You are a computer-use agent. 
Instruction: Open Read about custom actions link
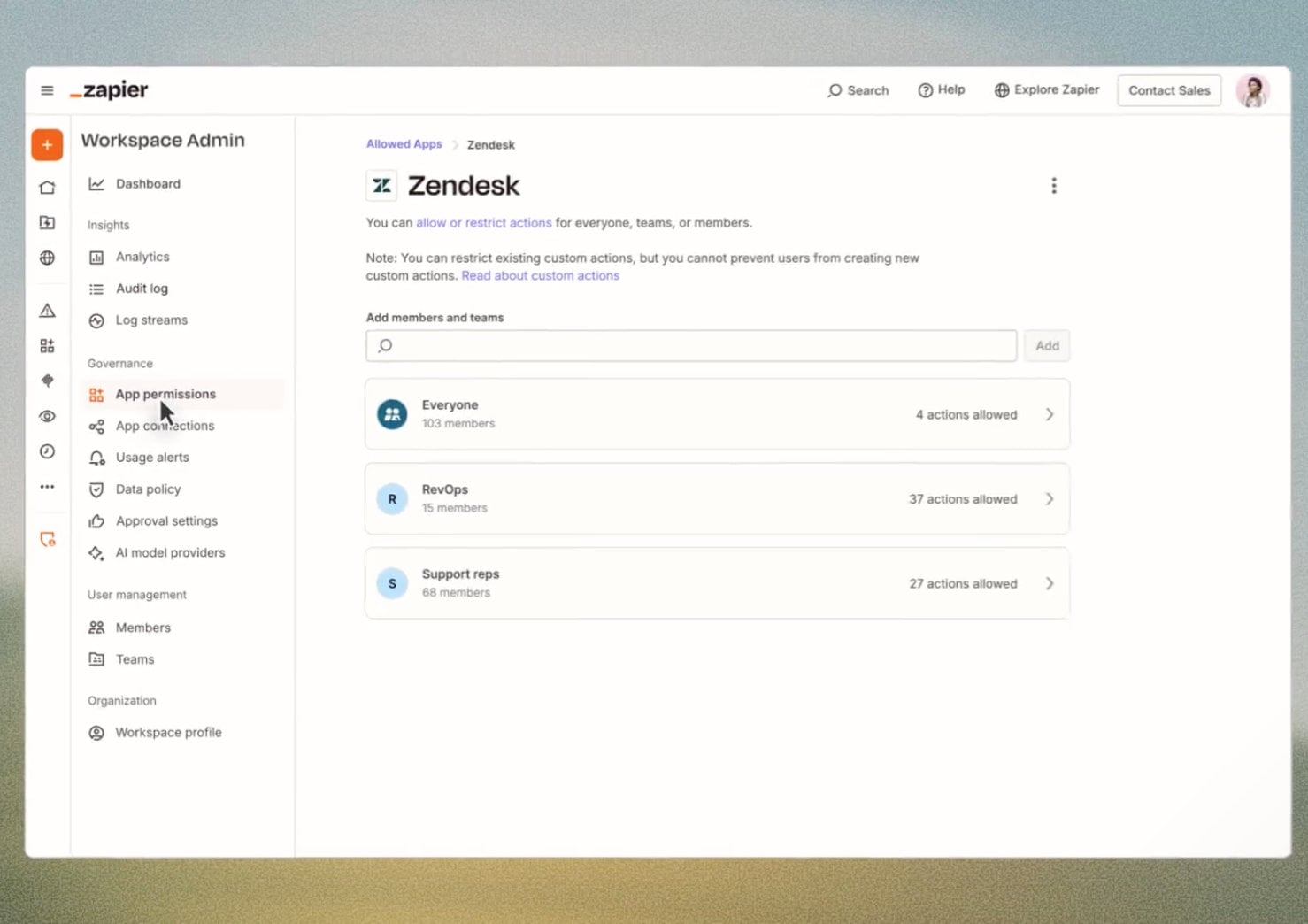[541, 276]
